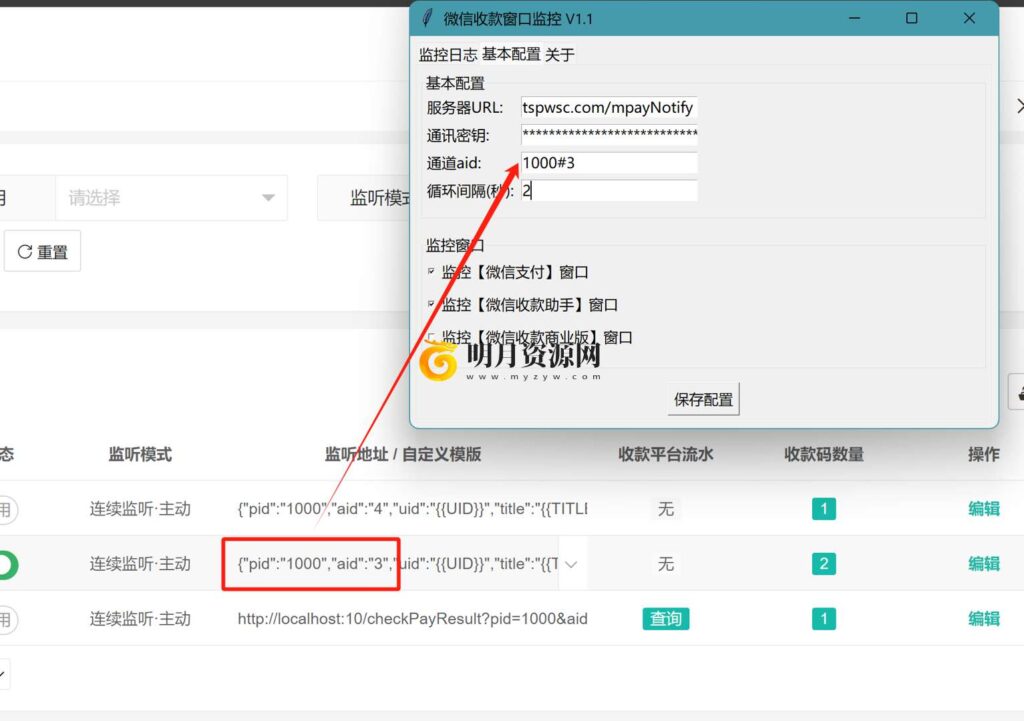This screenshot has height=721, width=1024.
Task: Disable 监控【微信支付】窗口 checkbox
Action: coord(430,270)
